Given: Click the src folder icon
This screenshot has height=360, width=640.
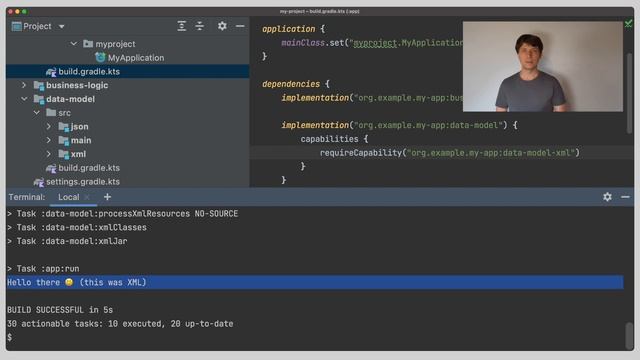Looking at the screenshot, I should pyautogui.click(x=51, y=112).
